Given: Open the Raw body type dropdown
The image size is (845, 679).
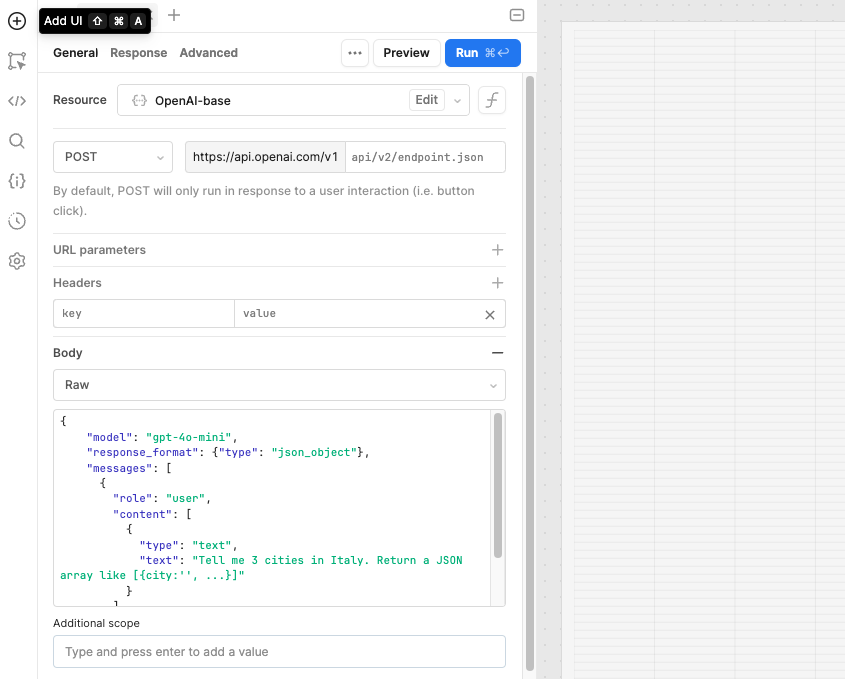Looking at the screenshot, I should point(279,385).
